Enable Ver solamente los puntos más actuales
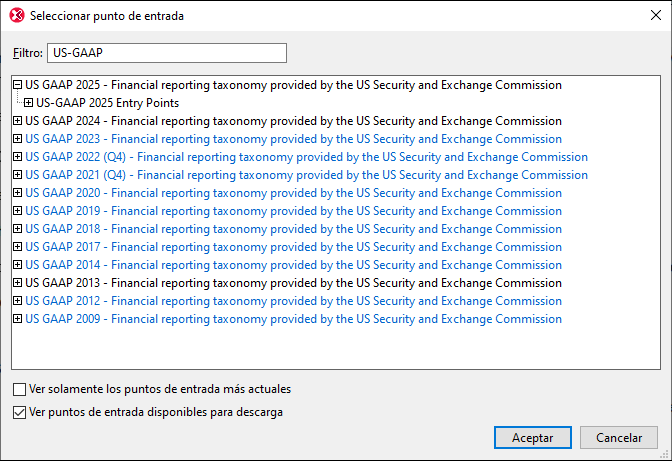 [20, 389]
